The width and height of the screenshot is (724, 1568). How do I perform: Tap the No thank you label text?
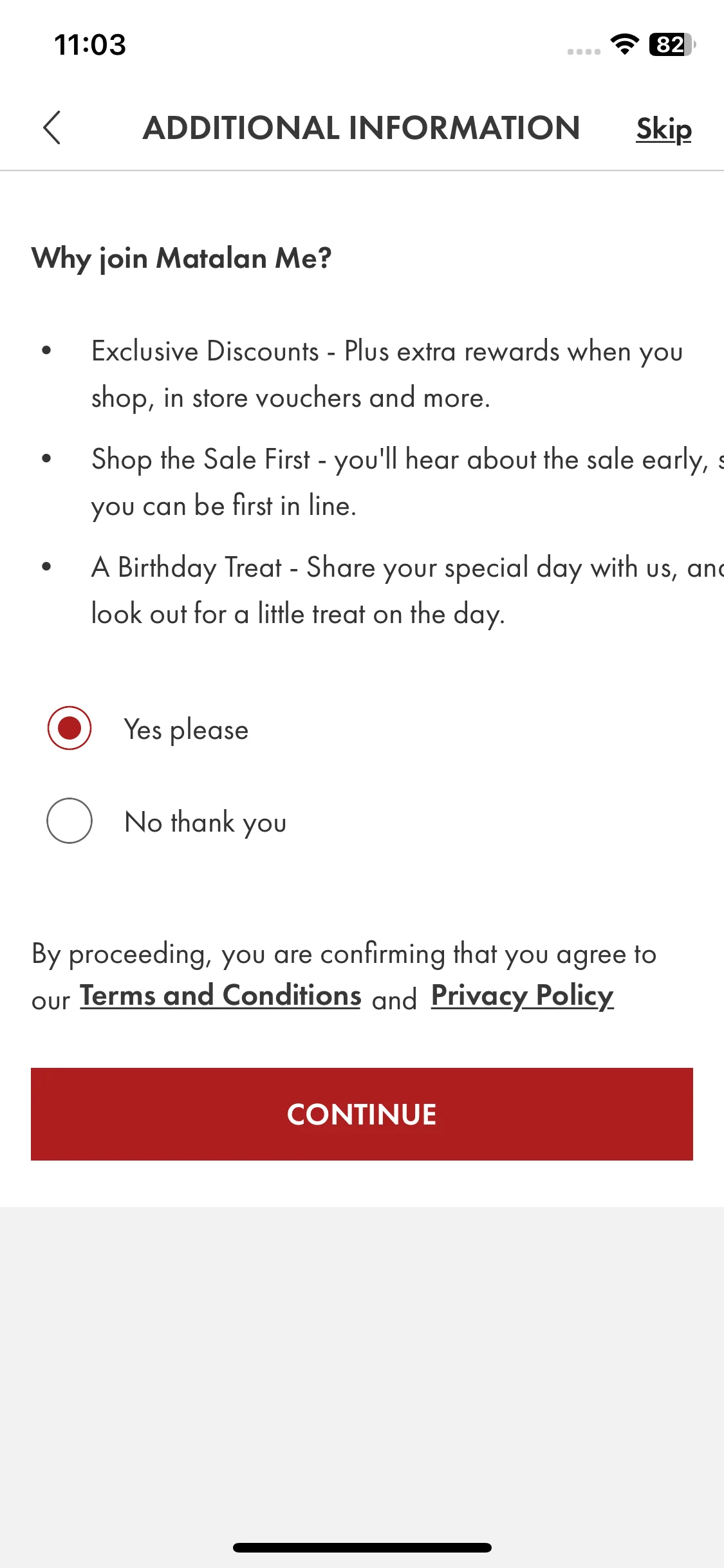[x=205, y=823]
